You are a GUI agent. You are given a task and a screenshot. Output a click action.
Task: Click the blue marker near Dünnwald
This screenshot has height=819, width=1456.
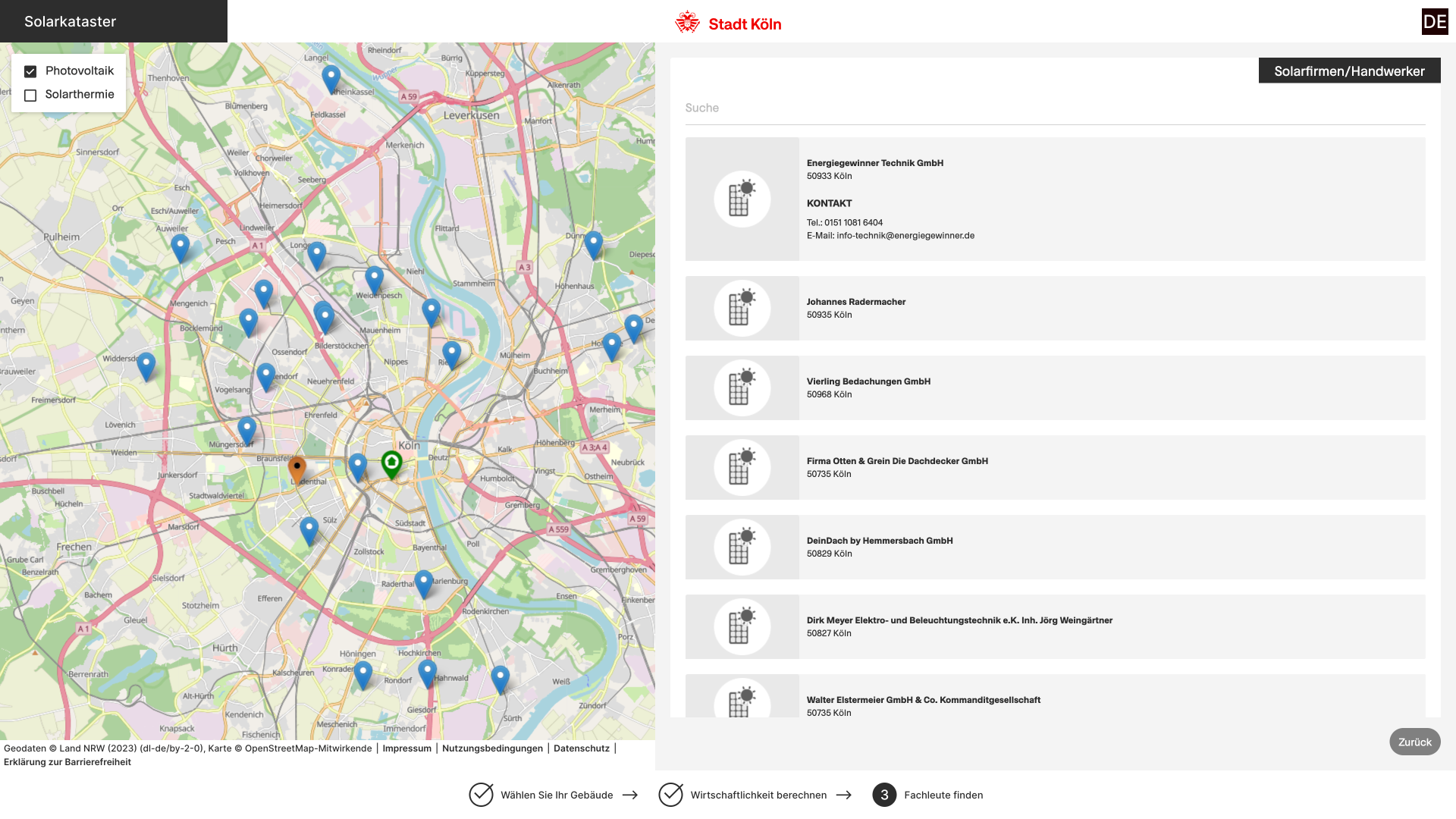pyautogui.click(x=594, y=246)
